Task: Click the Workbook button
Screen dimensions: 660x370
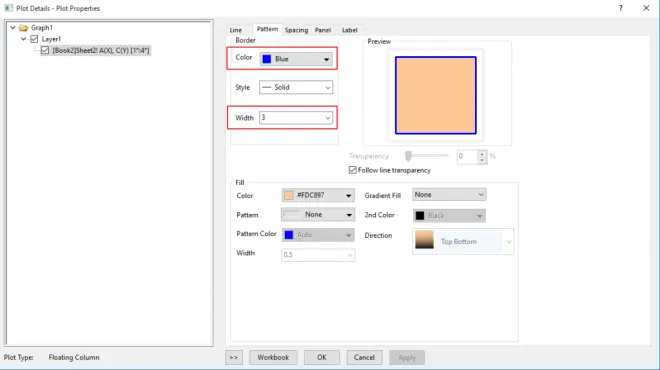Action: (x=273, y=357)
